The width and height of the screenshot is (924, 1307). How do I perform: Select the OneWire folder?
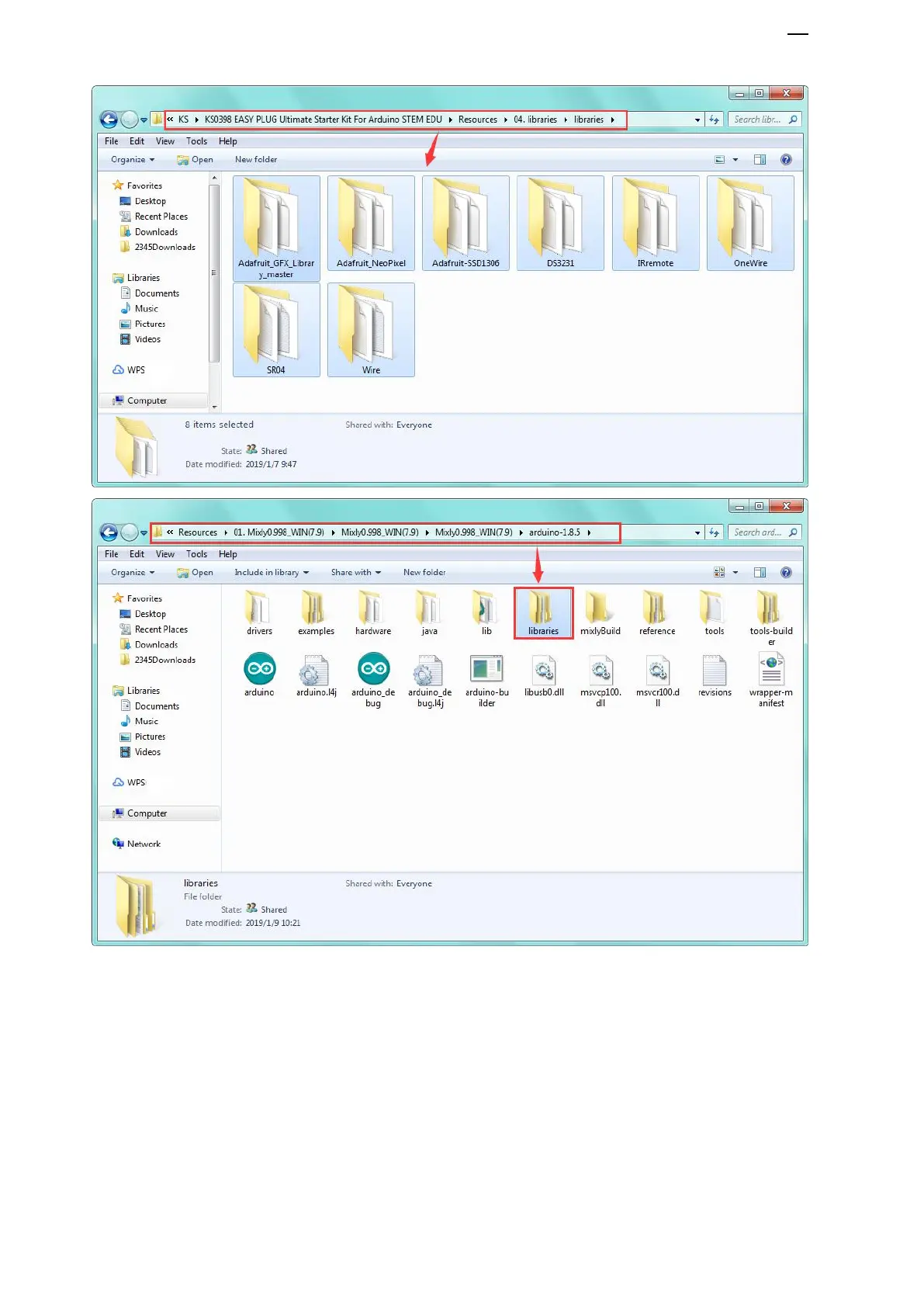pos(750,223)
